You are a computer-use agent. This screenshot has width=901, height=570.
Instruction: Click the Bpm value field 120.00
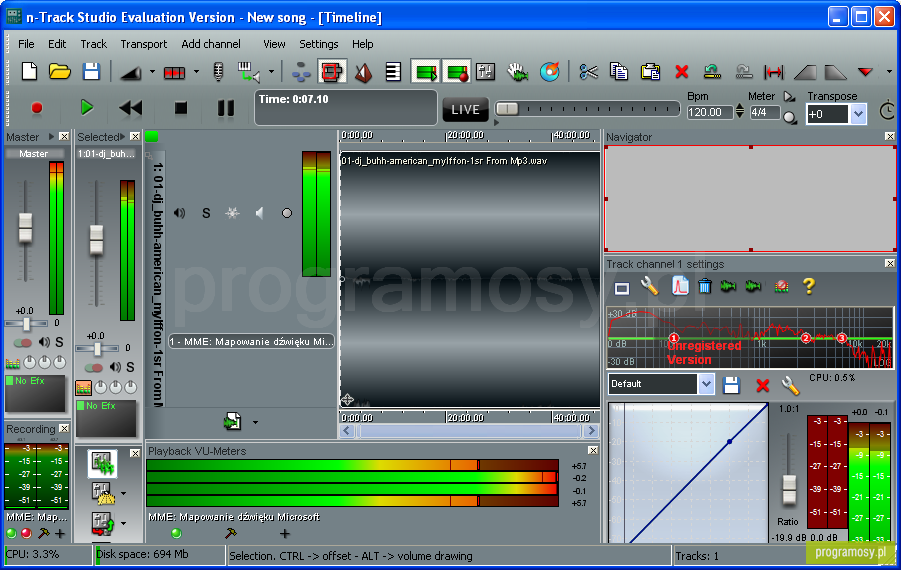pos(710,112)
